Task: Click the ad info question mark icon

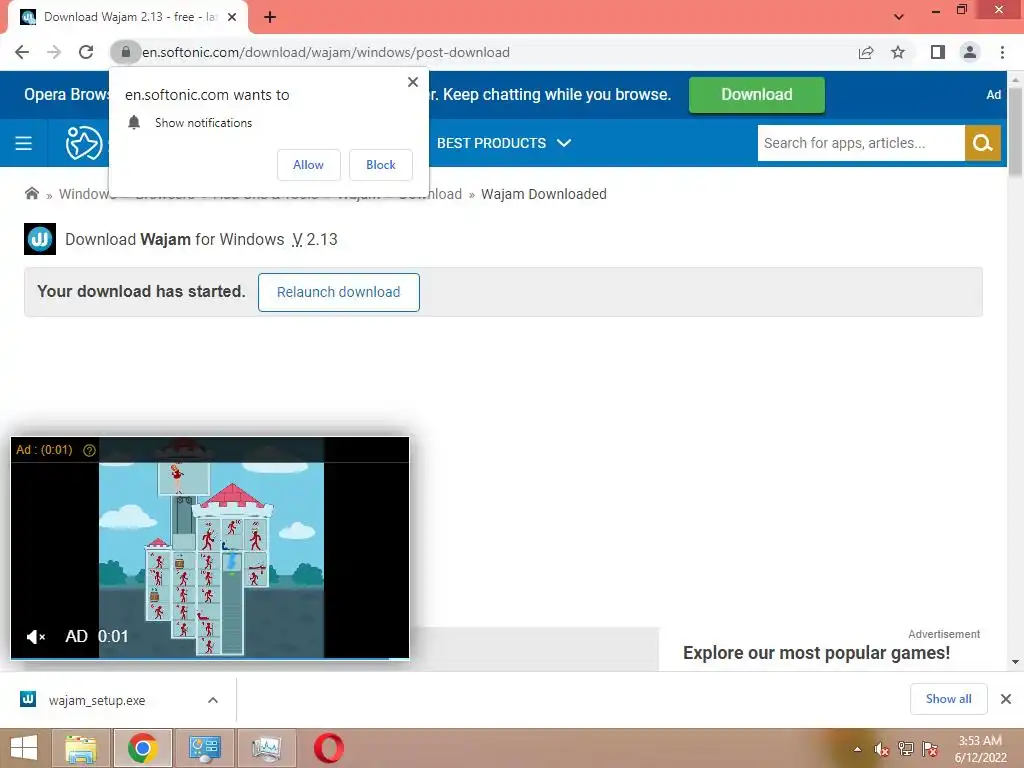Action: [x=89, y=450]
